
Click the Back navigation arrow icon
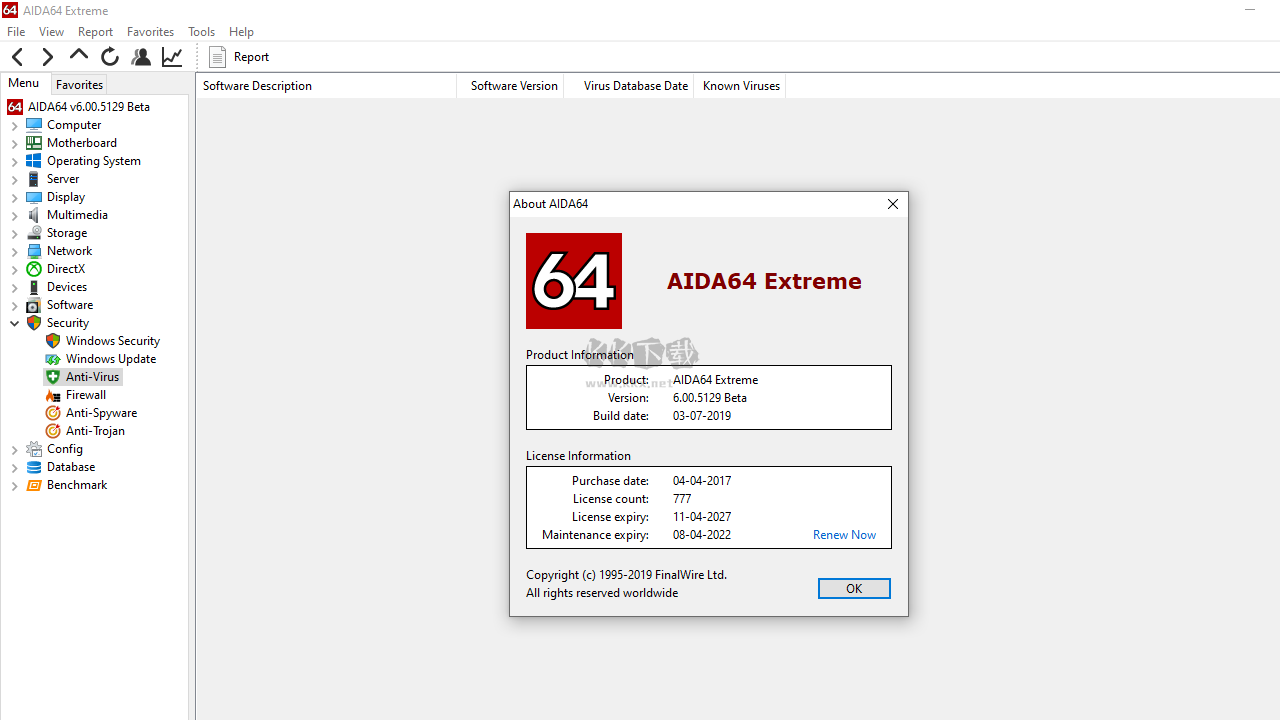(x=17, y=57)
